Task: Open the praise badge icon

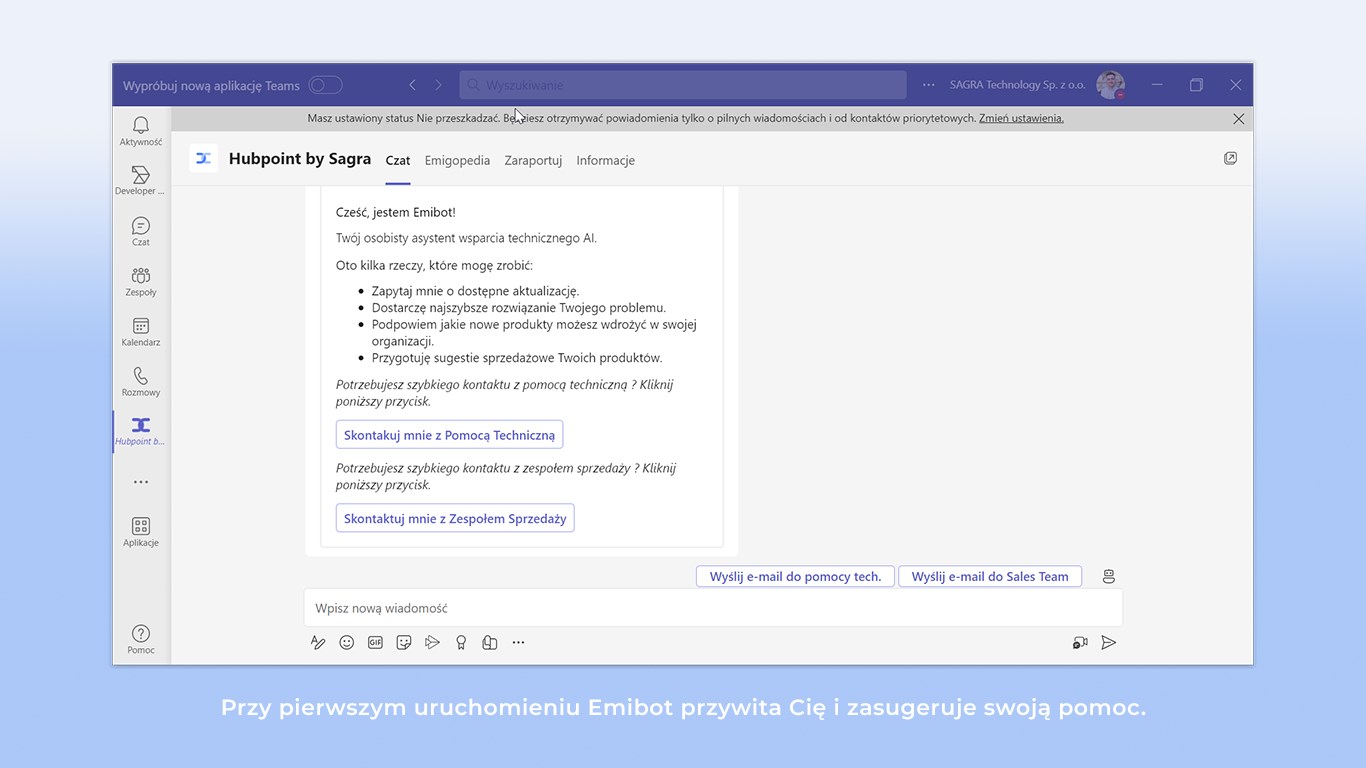Action: 461,643
